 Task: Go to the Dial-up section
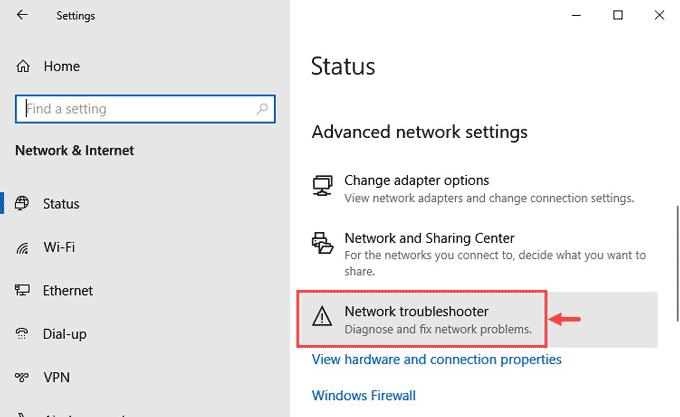[65, 334]
